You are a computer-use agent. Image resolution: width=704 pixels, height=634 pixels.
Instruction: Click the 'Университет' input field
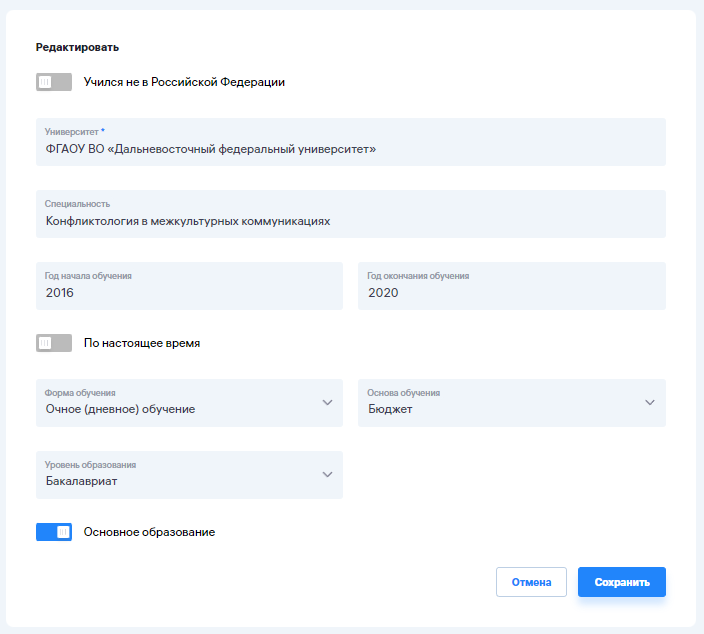click(x=350, y=142)
